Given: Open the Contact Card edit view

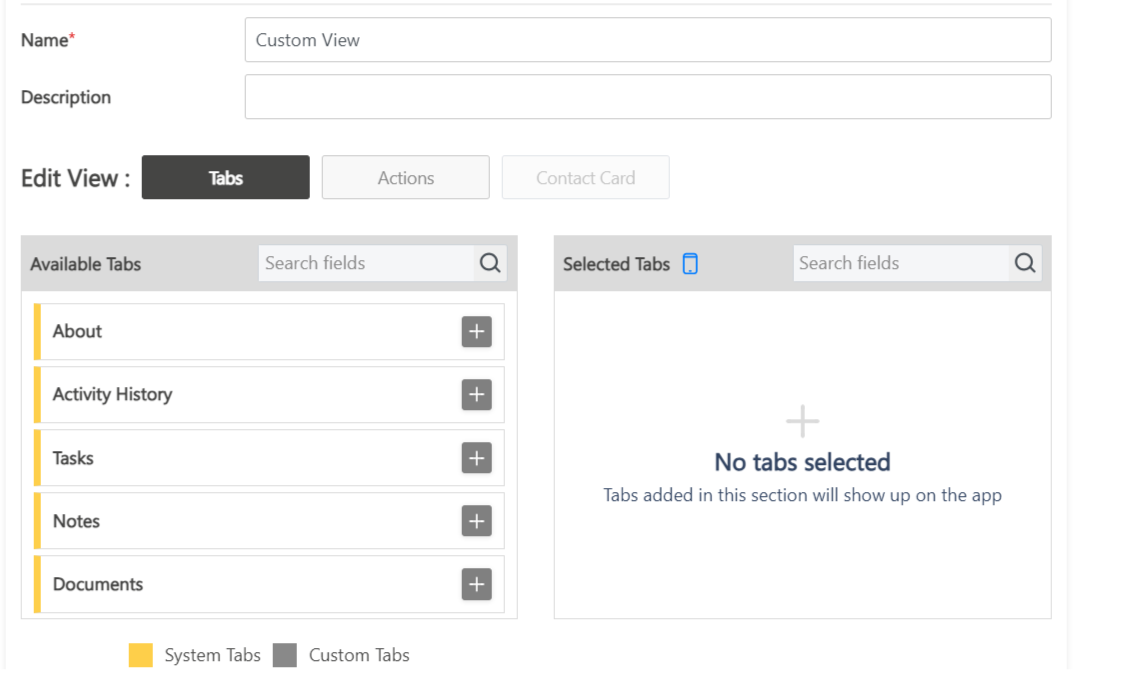Looking at the screenshot, I should tap(585, 178).
